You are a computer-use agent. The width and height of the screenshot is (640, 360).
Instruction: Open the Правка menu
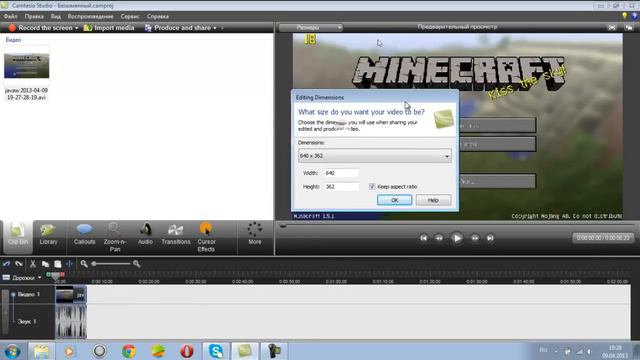pyautogui.click(x=34, y=16)
